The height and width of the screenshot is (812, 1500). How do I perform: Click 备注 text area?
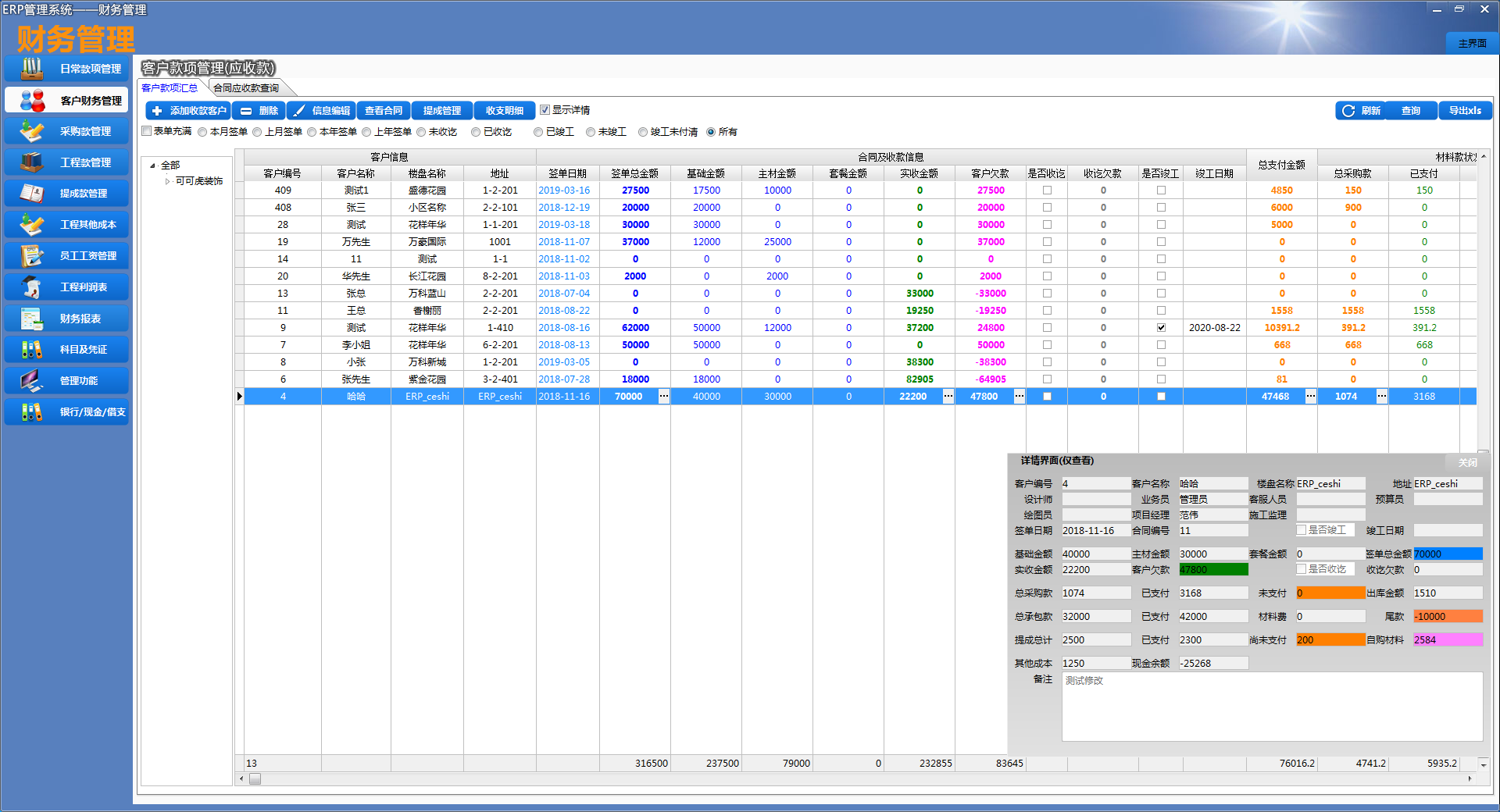click(1272, 707)
